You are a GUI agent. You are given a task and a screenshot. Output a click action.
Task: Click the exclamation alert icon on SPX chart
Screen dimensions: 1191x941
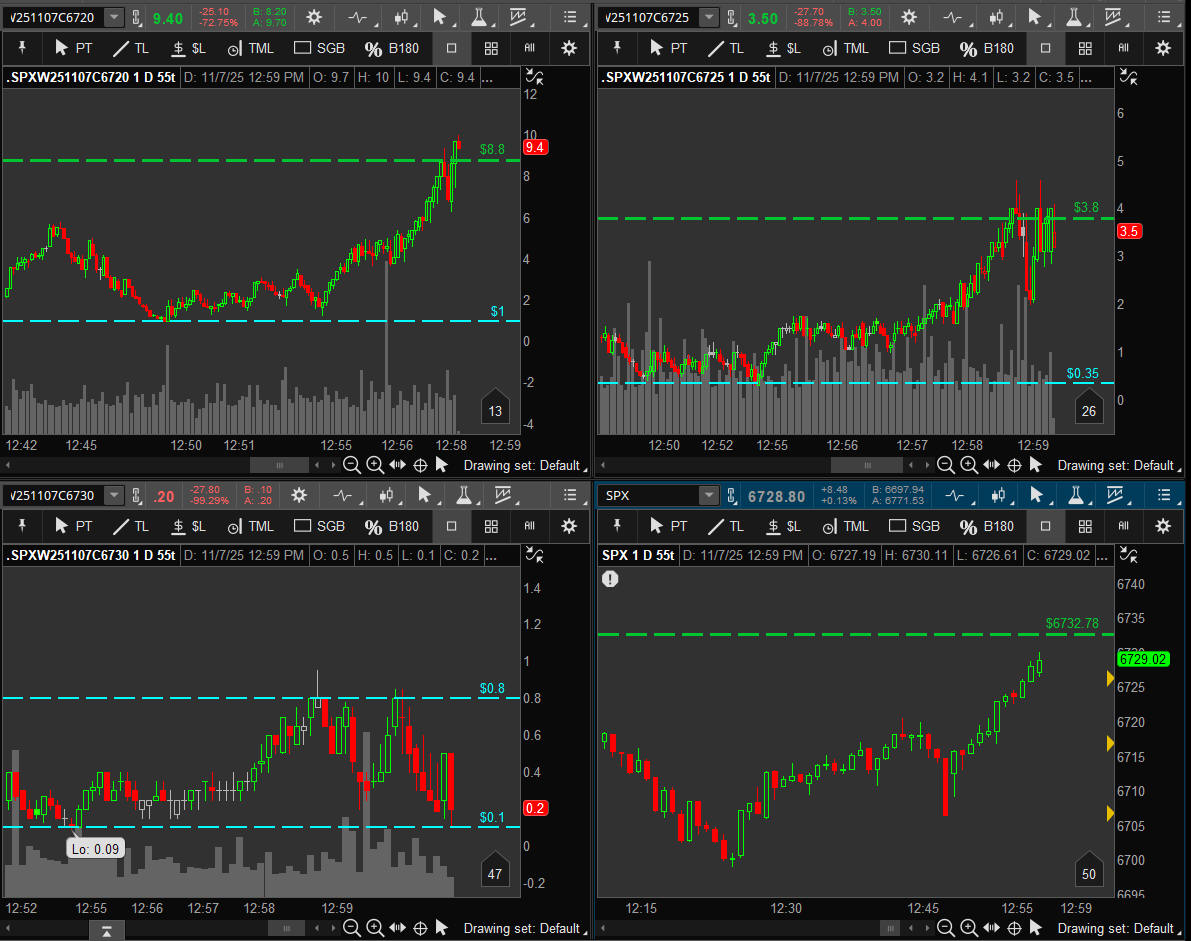(610, 578)
